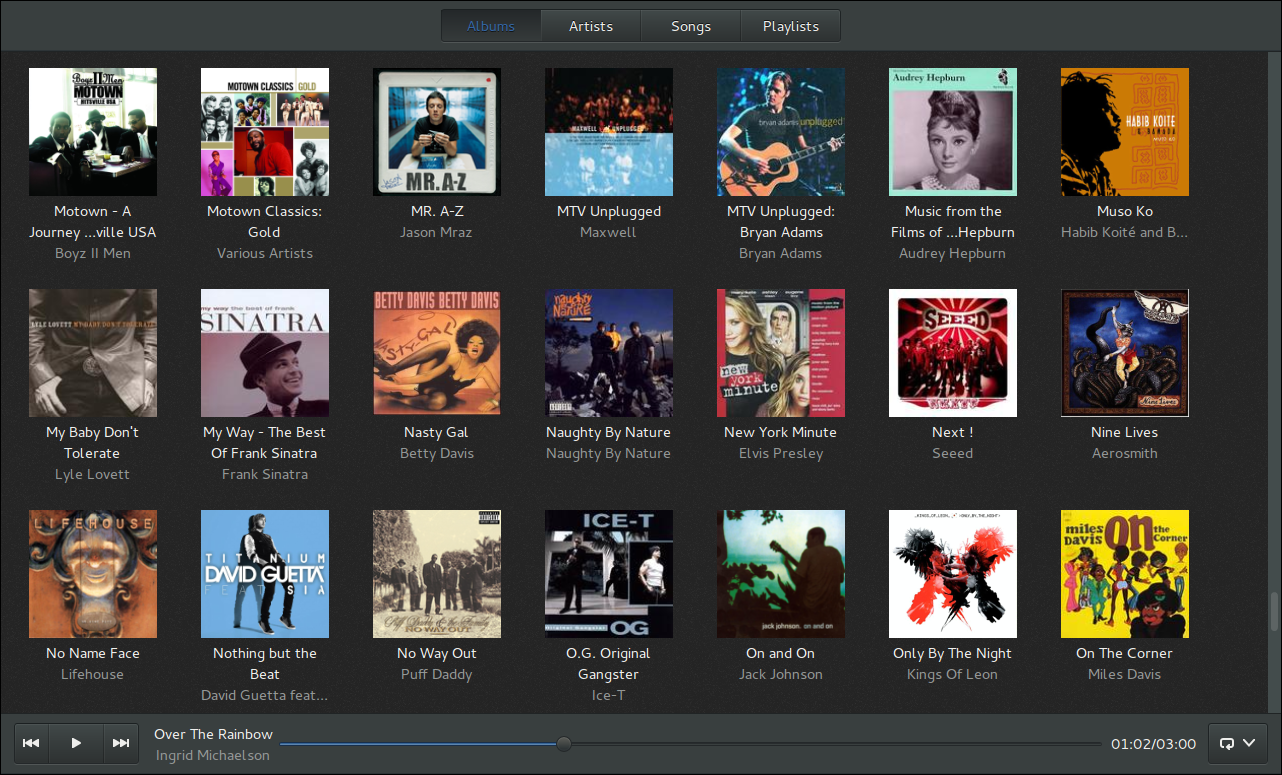Open the Only By The Night cover
Screen dimensions: 1282x775
tap(953, 574)
